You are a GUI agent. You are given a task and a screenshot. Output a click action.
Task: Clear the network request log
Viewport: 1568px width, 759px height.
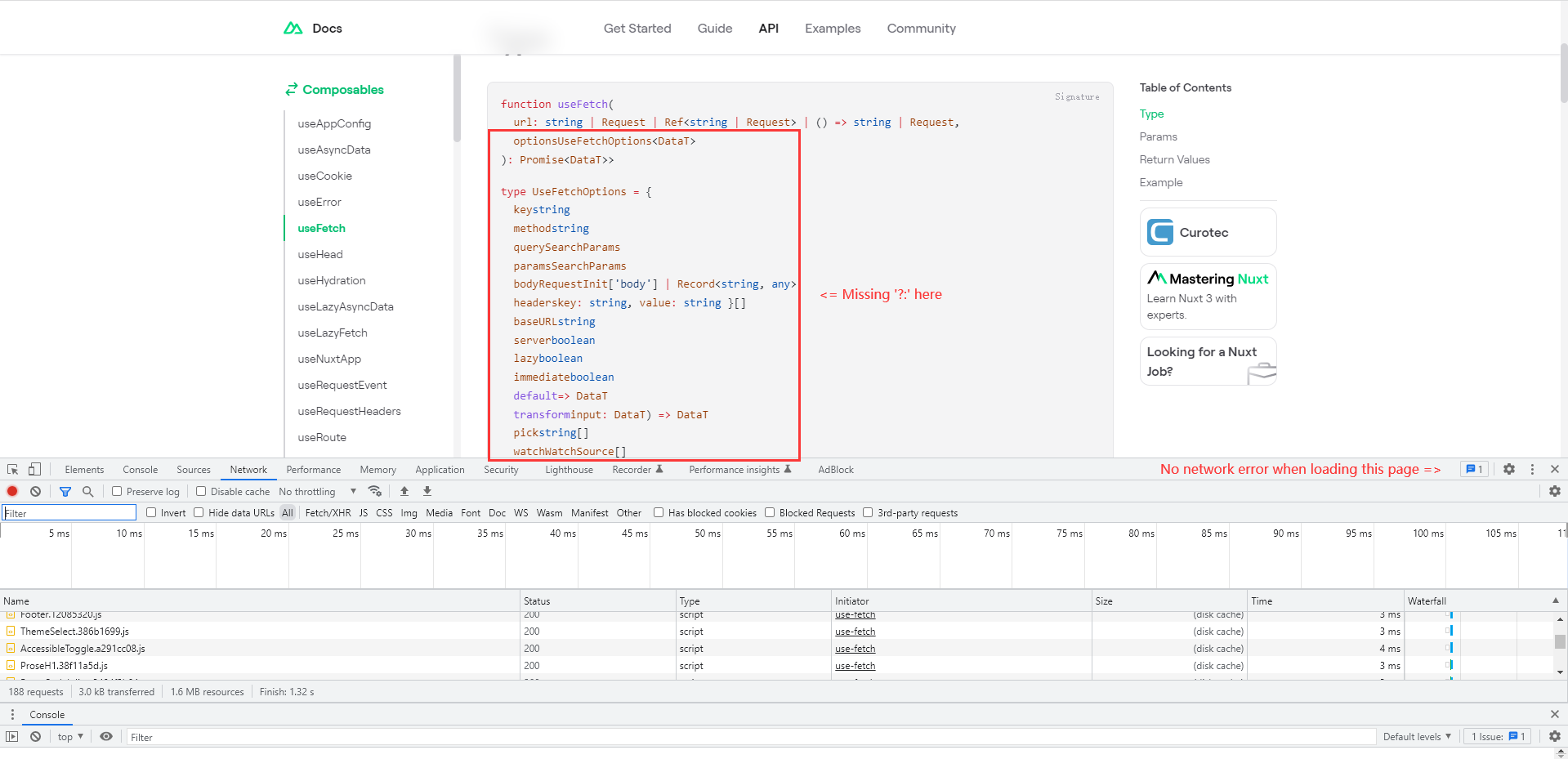pyautogui.click(x=35, y=491)
